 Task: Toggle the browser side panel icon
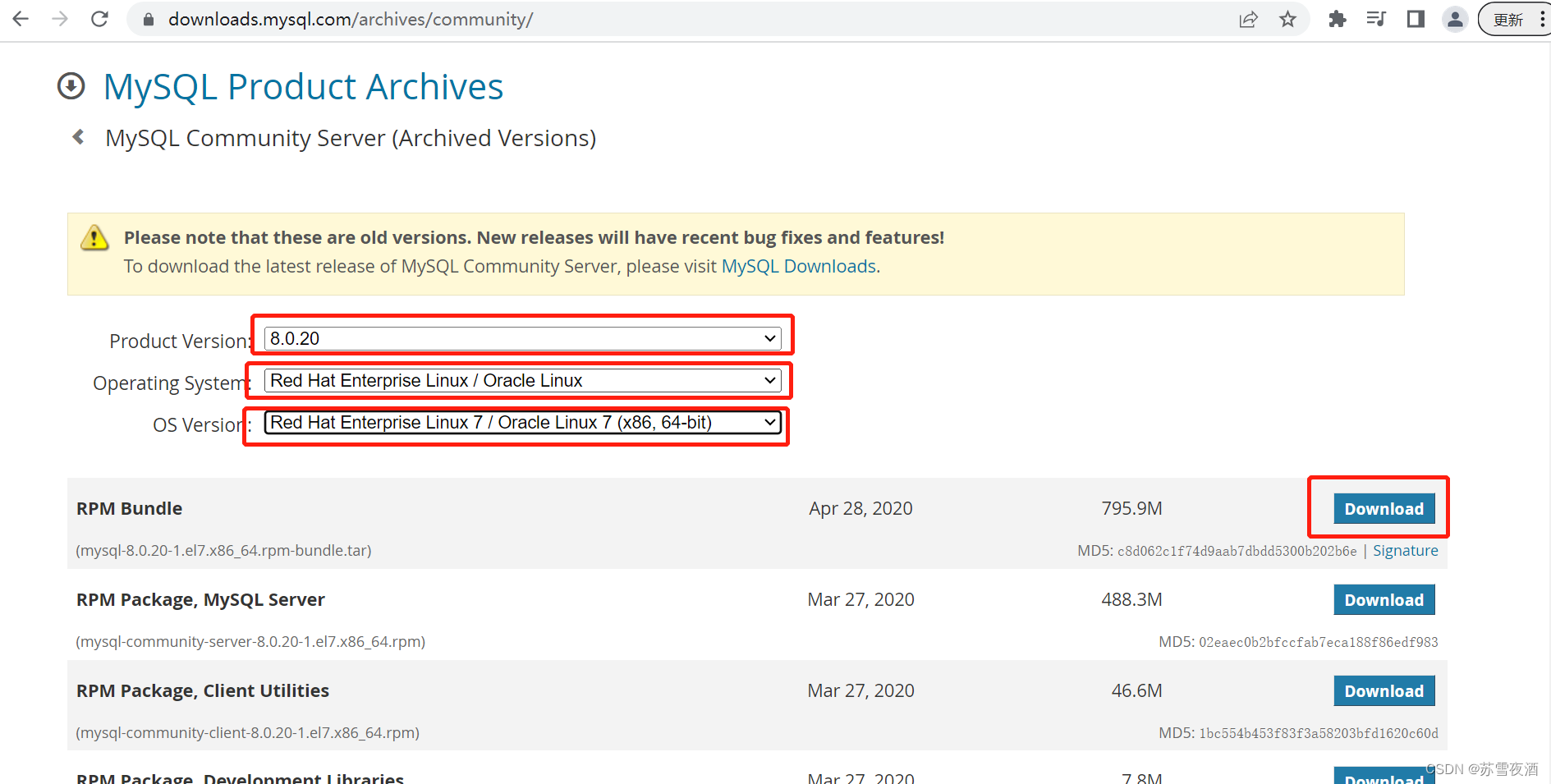point(1416,20)
